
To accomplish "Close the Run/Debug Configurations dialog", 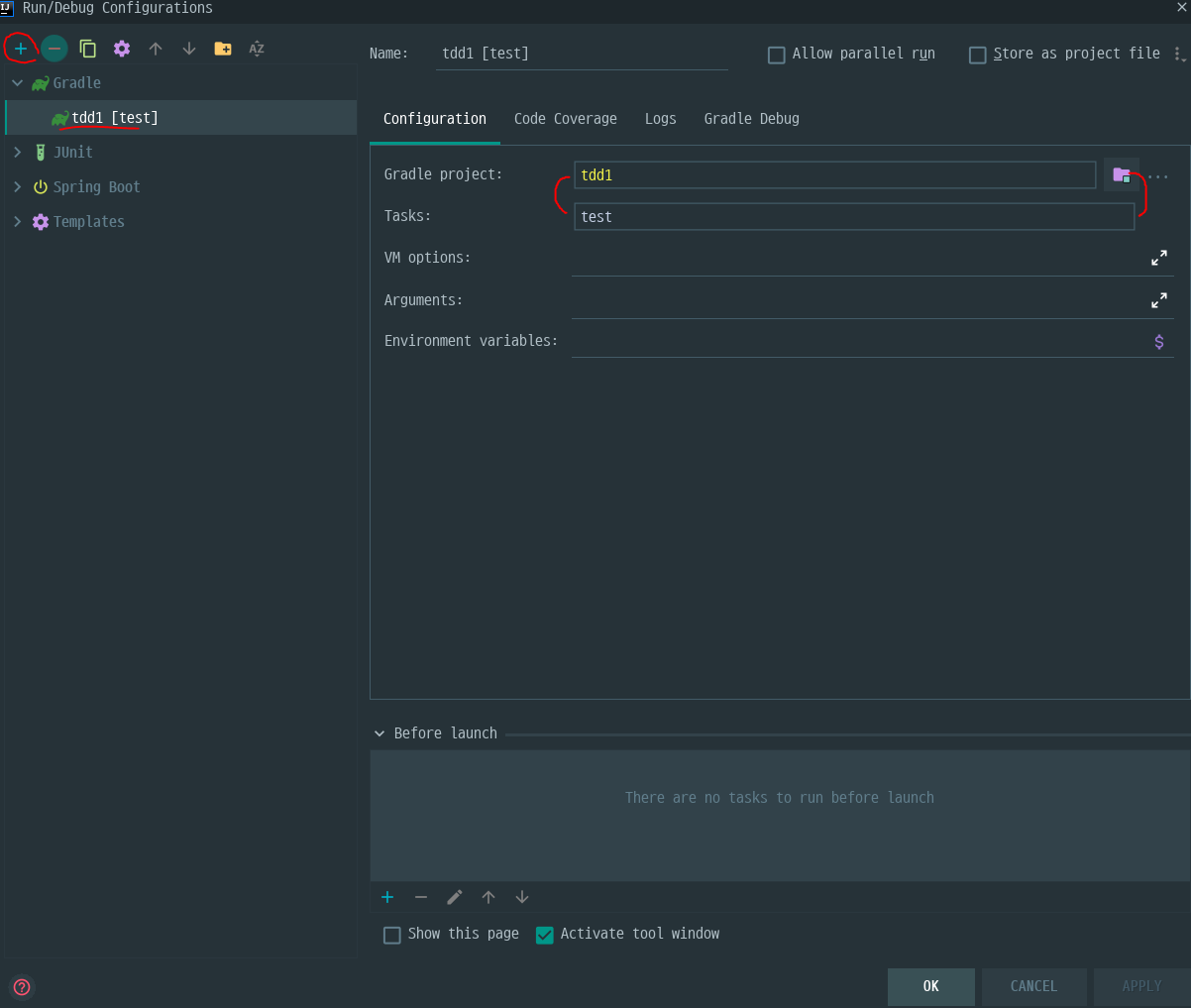I will 1180,8.
